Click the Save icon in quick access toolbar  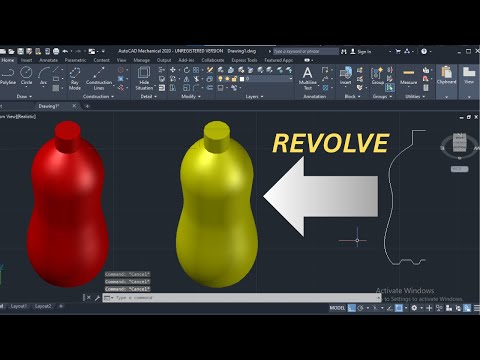(x=21, y=51)
